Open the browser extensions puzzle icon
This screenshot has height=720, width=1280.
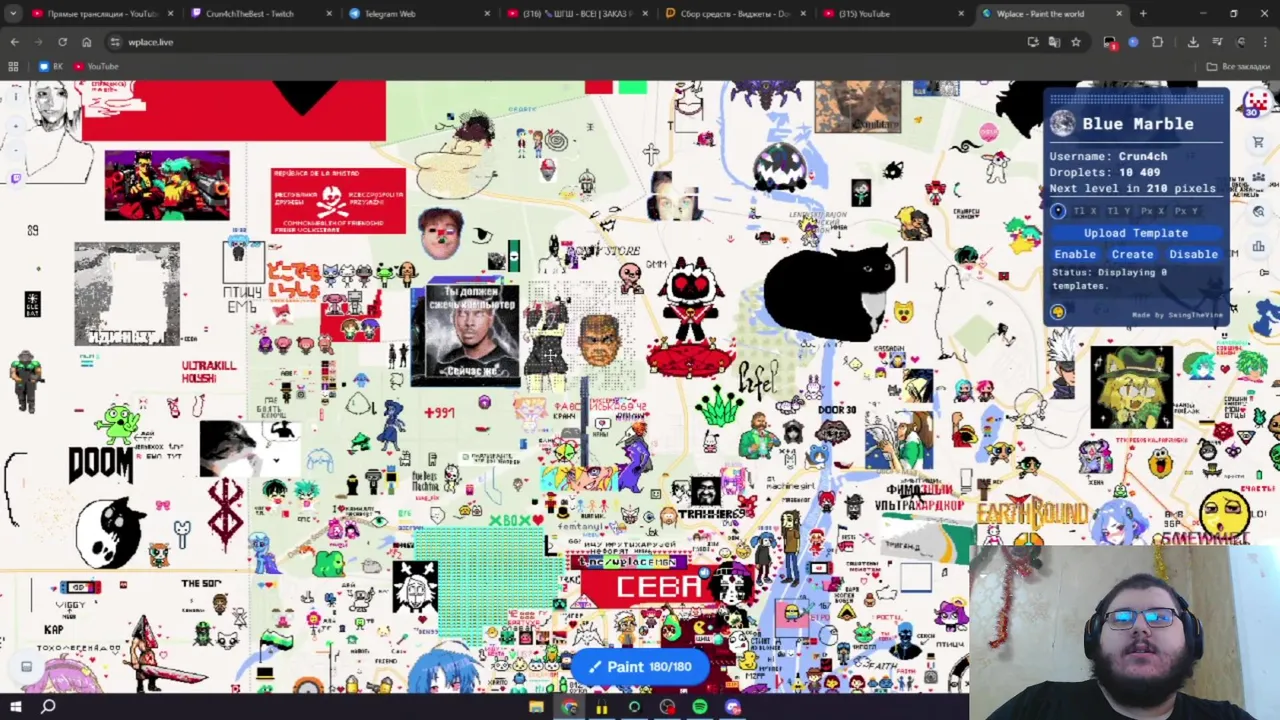click(x=1157, y=42)
